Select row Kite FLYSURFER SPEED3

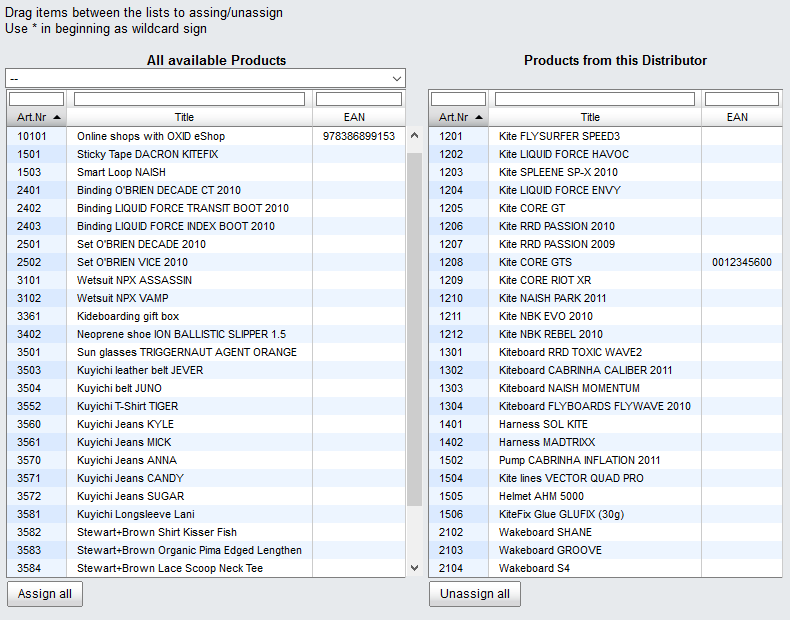[606, 136]
